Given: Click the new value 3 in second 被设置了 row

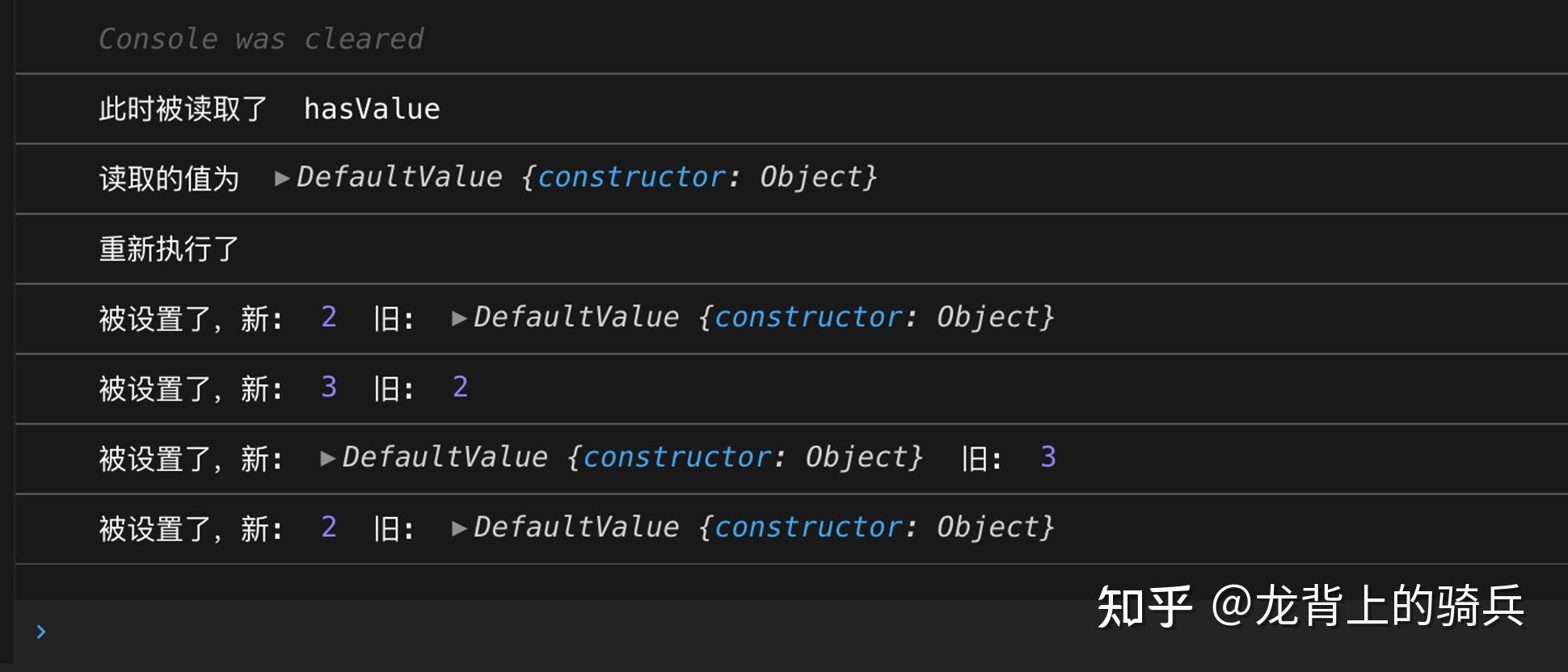Looking at the screenshot, I should point(327,388).
